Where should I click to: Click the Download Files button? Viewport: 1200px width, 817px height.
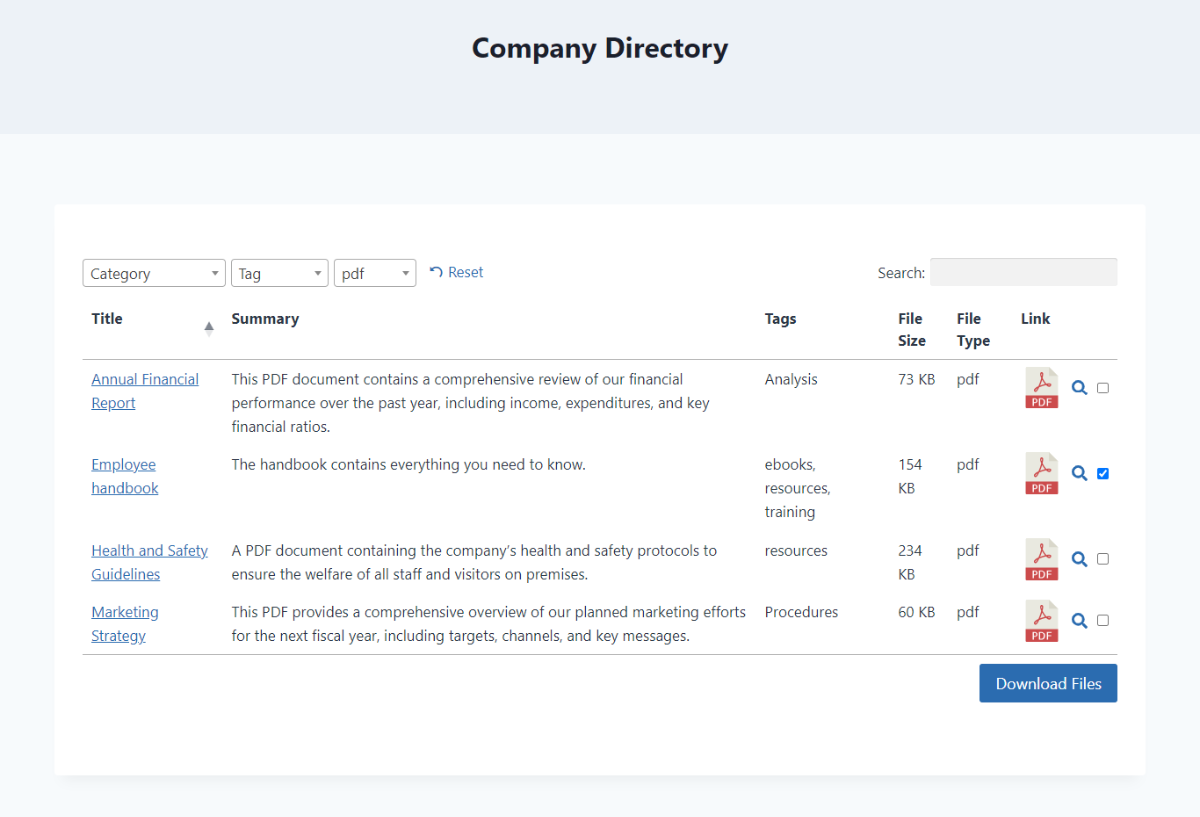(x=1048, y=683)
